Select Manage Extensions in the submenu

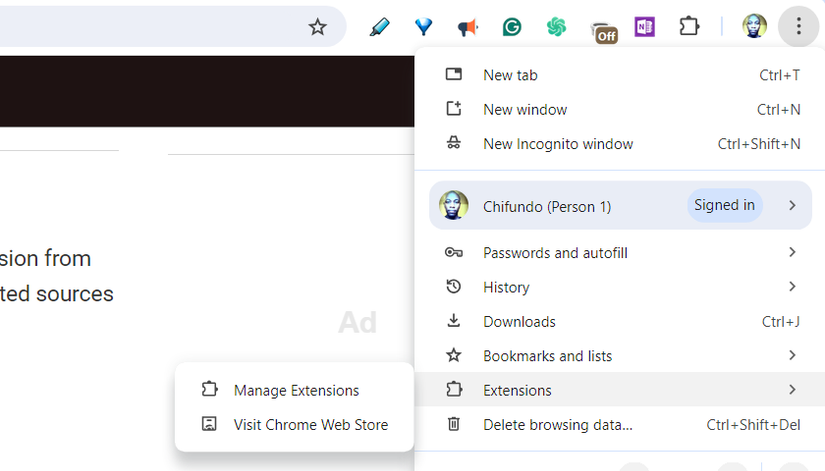(x=296, y=390)
